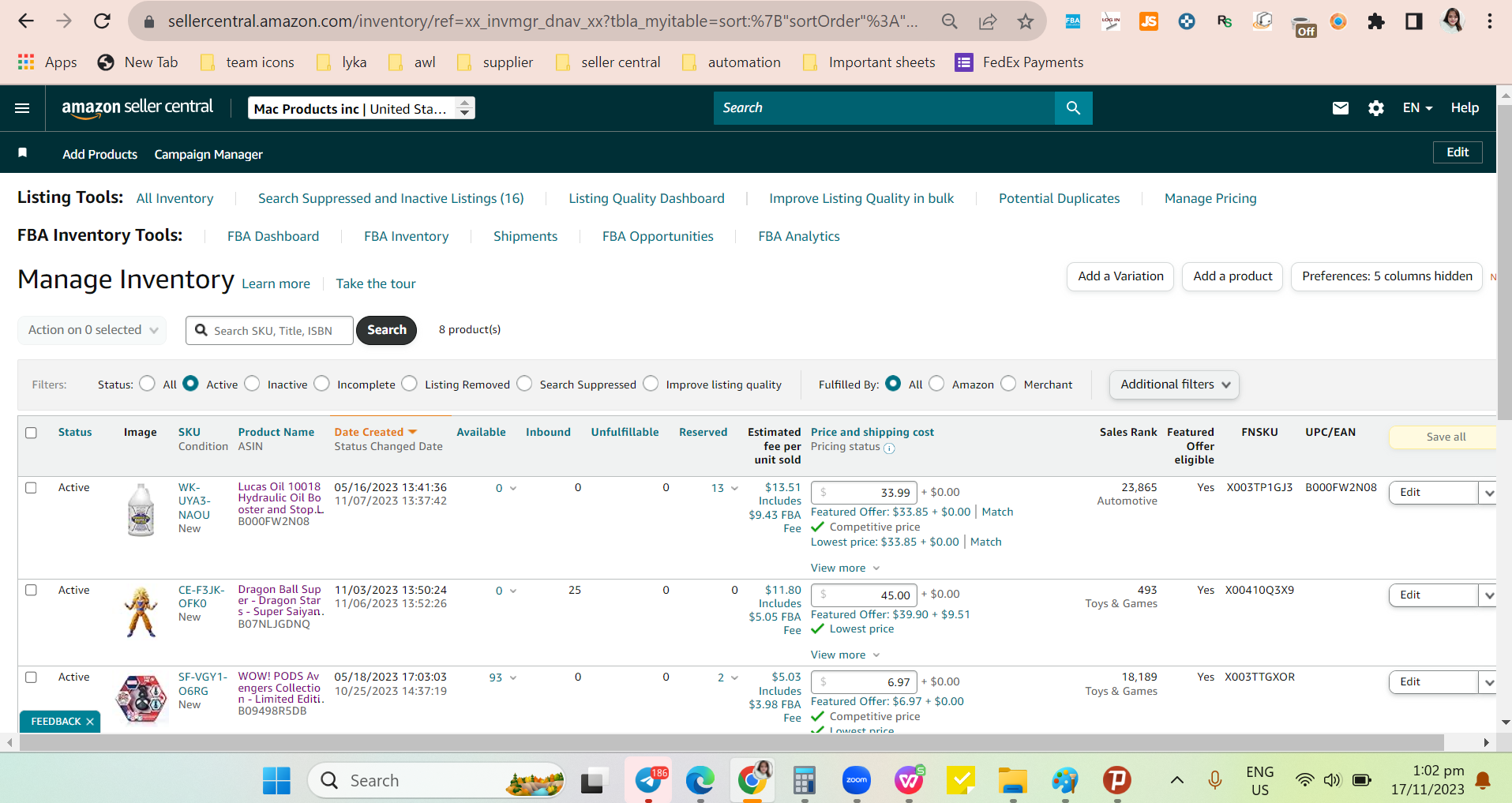Select the Status All radio button
This screenshot has height=803, width=1512.
pos(147,384)
